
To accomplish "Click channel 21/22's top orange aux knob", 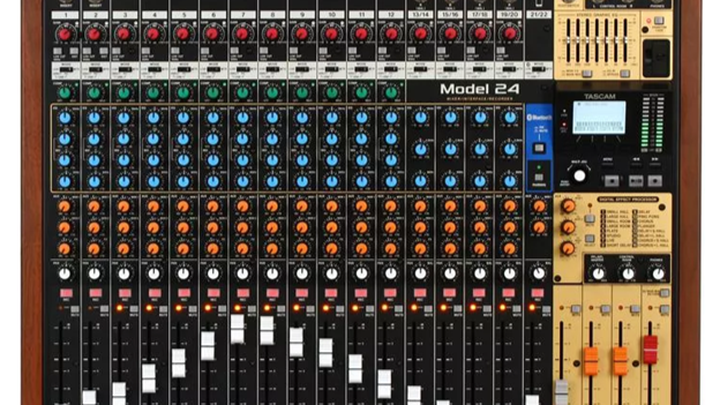I will pyautogui.click(x=539, y=207).
